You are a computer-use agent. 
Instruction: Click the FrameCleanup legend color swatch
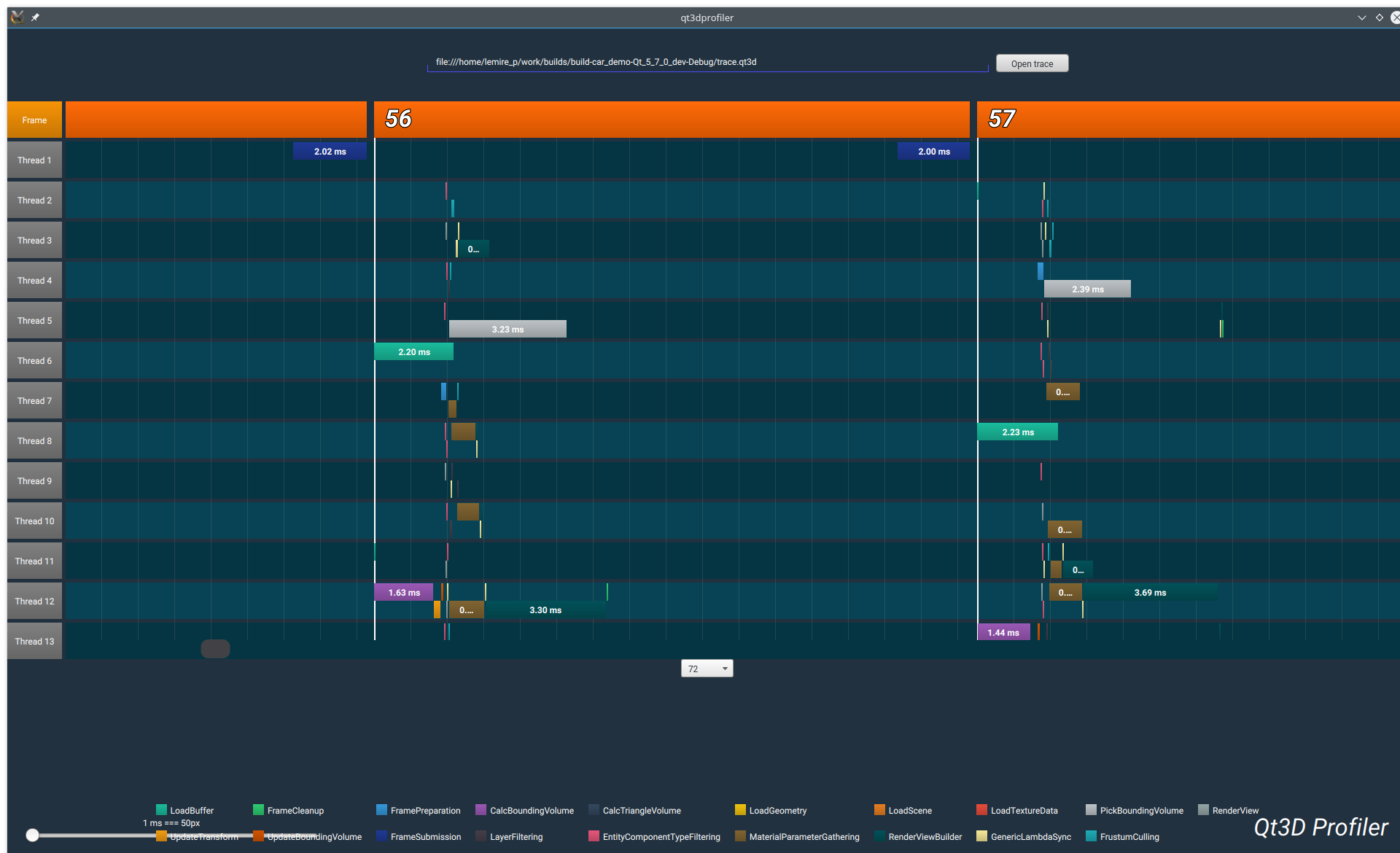(258, 810)
